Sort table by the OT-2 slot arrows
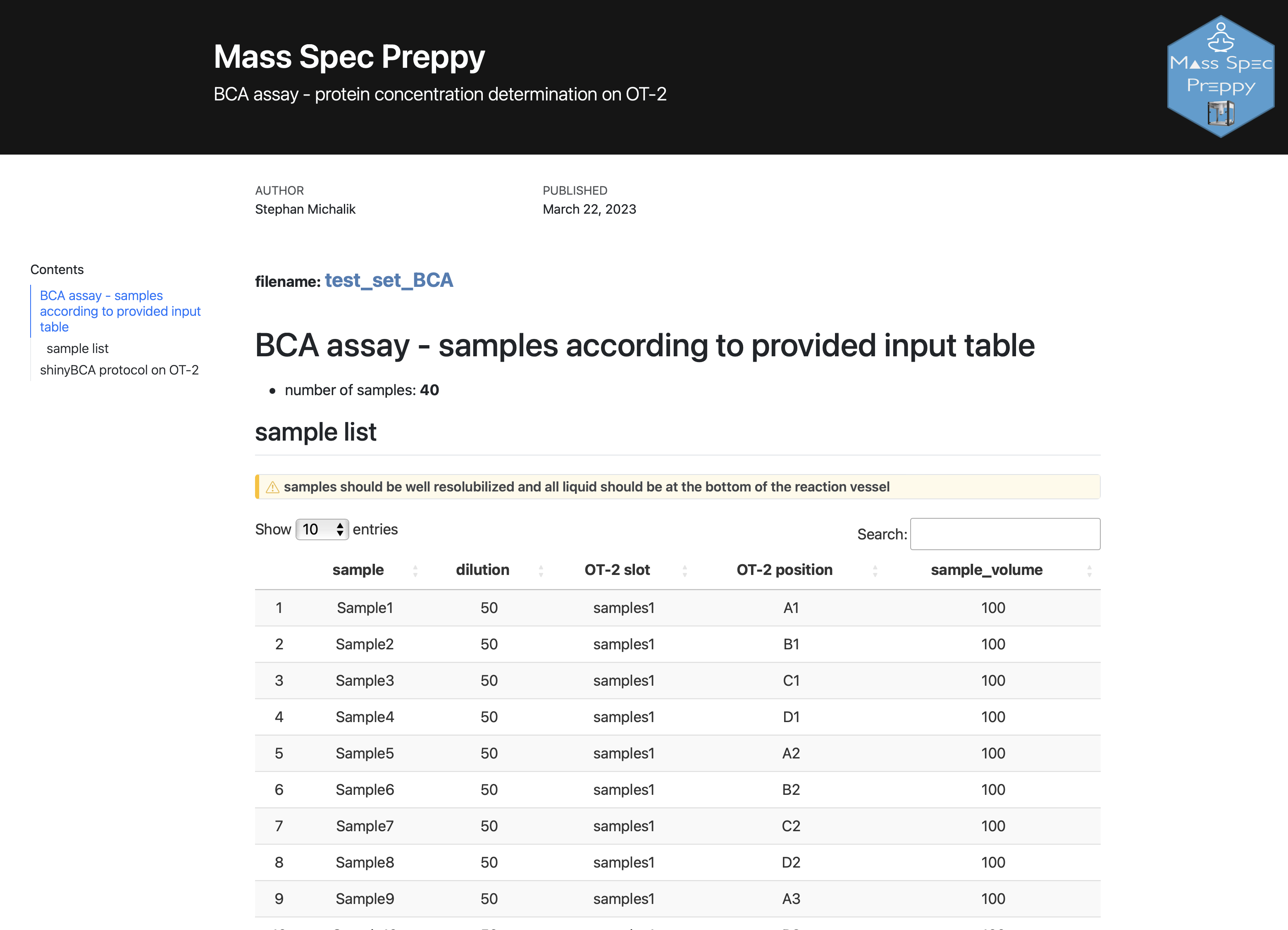This screenshot has height=930, width=1288. click(685, 570)
